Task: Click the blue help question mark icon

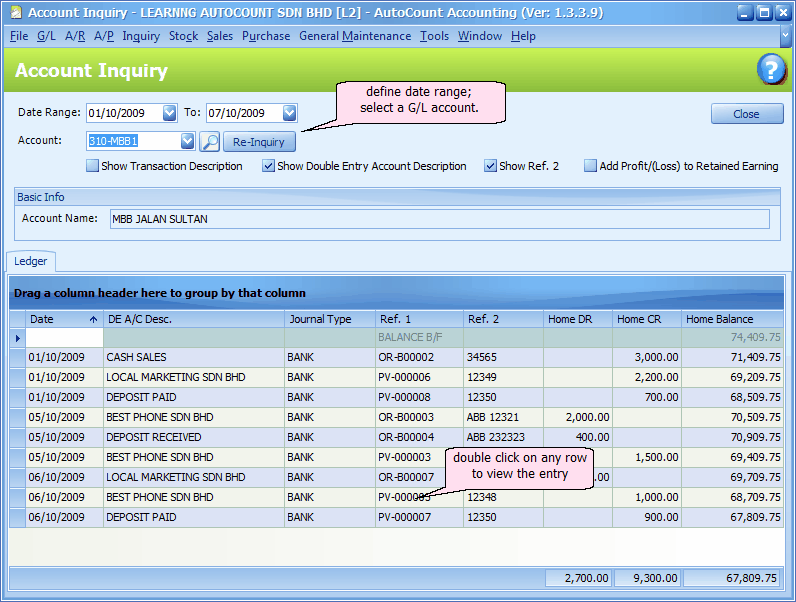Action: [771, 70]
